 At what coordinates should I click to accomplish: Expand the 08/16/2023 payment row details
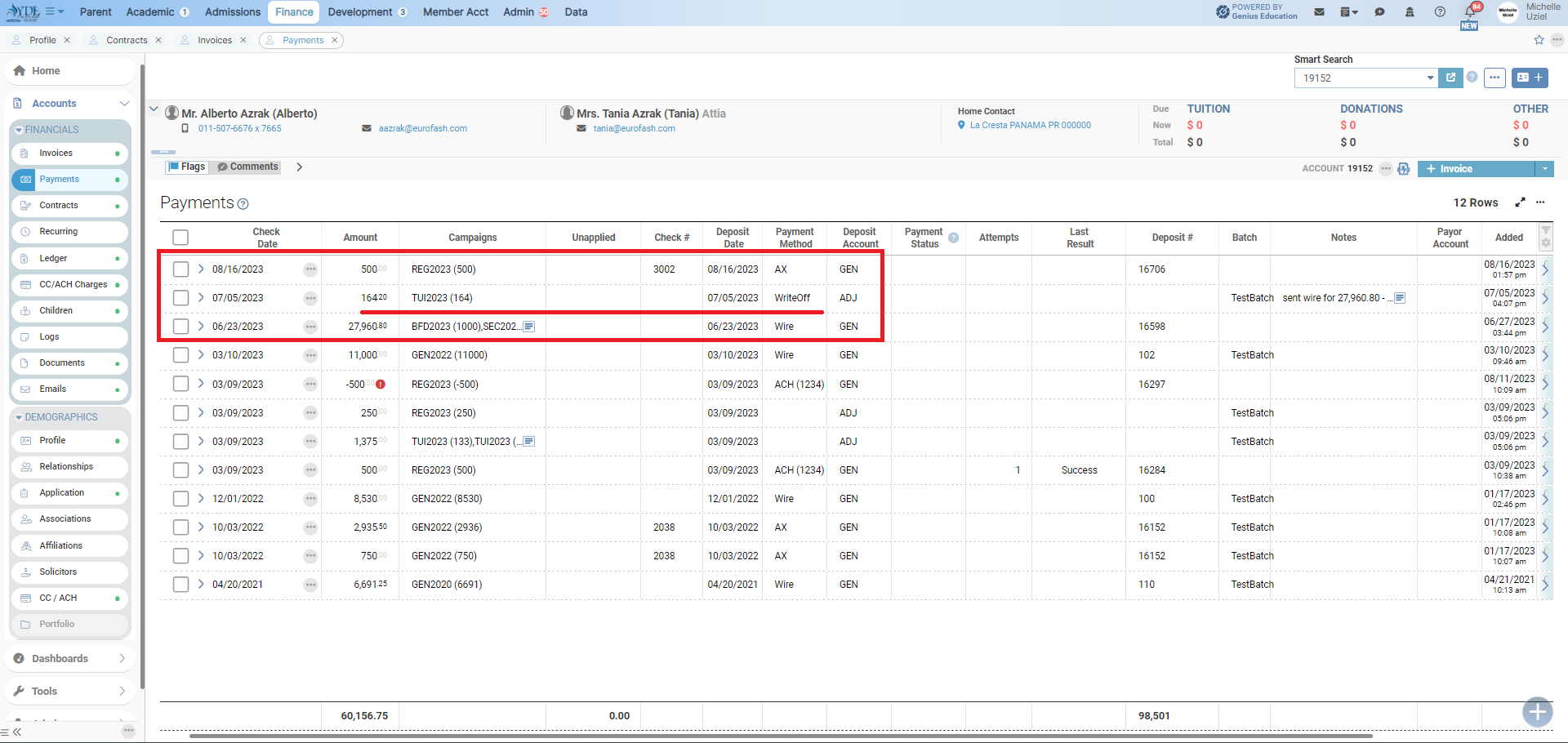coord(201,269)
